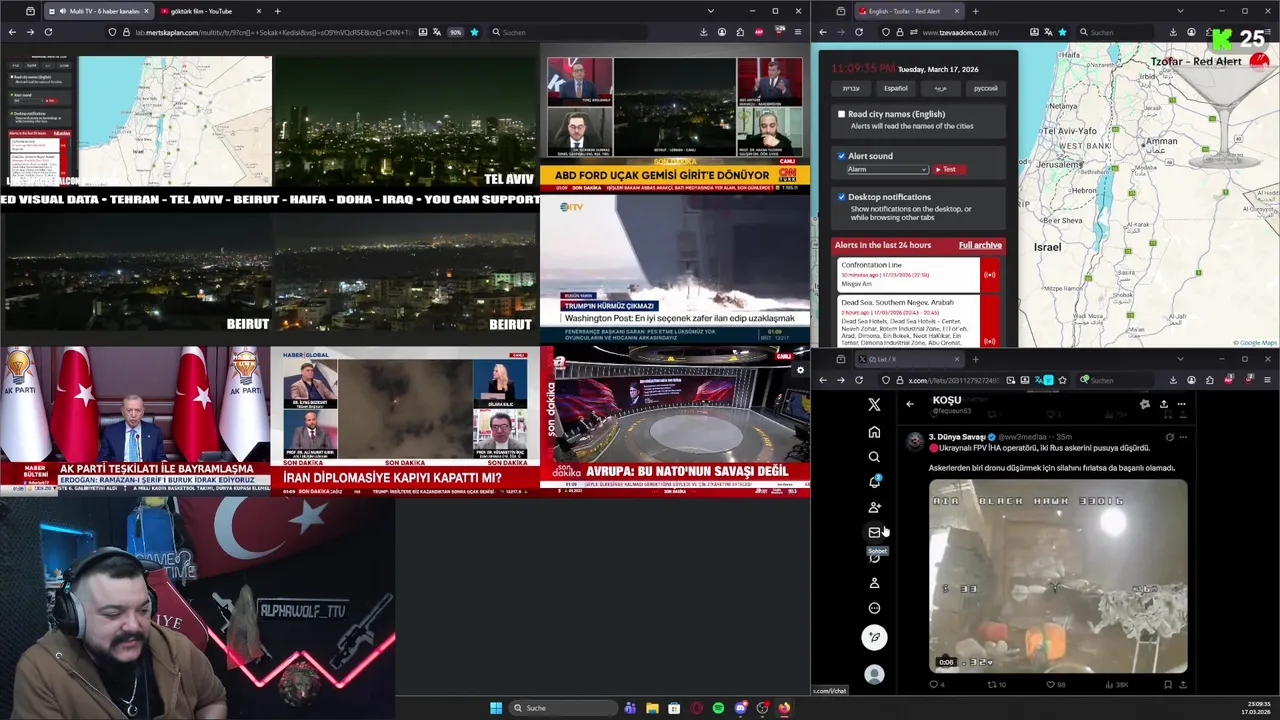Open new tab in Multi TV browser
1280x720 pixels.
coord(277,11)
